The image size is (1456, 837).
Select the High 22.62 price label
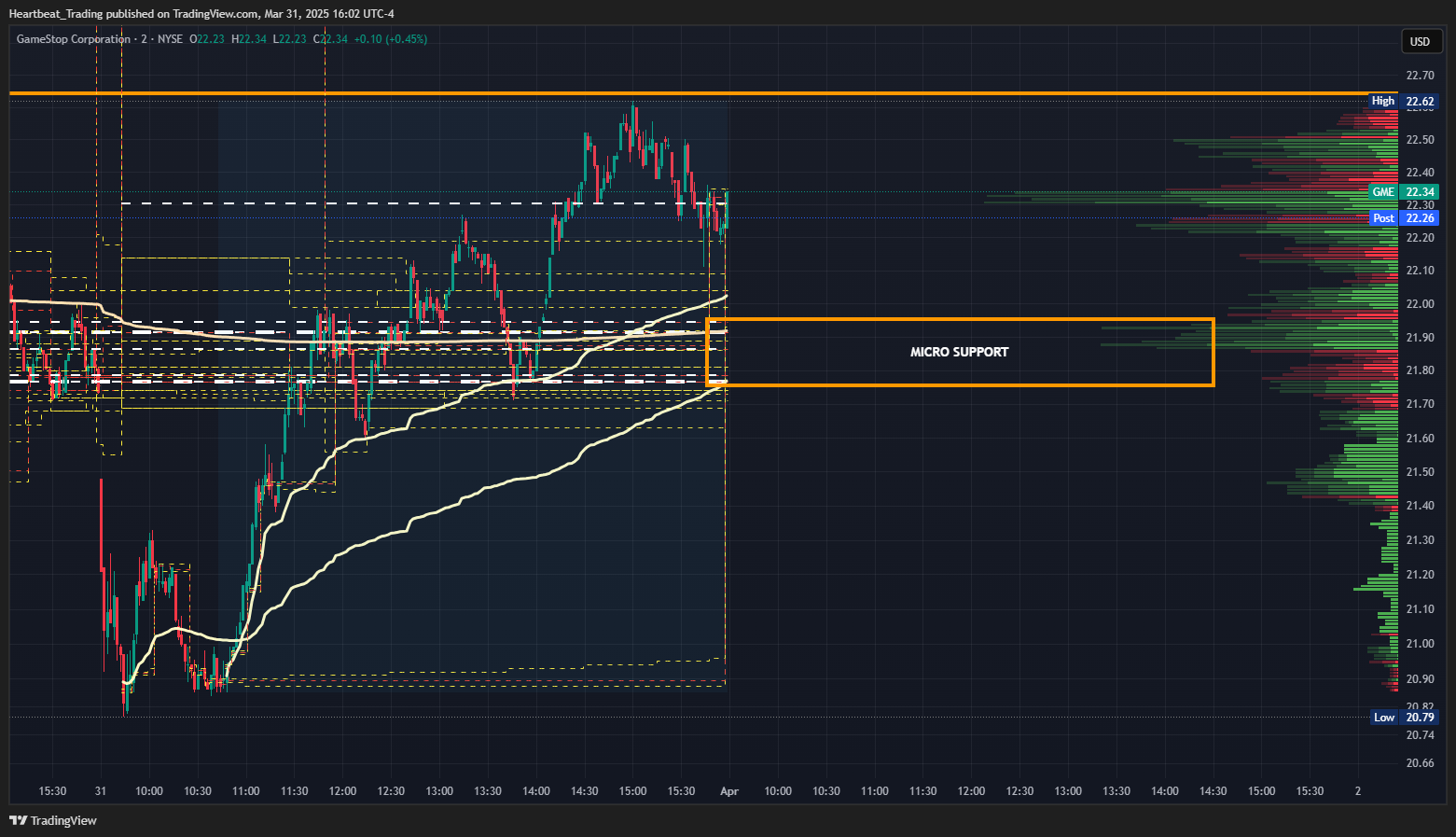(1404, 101)
